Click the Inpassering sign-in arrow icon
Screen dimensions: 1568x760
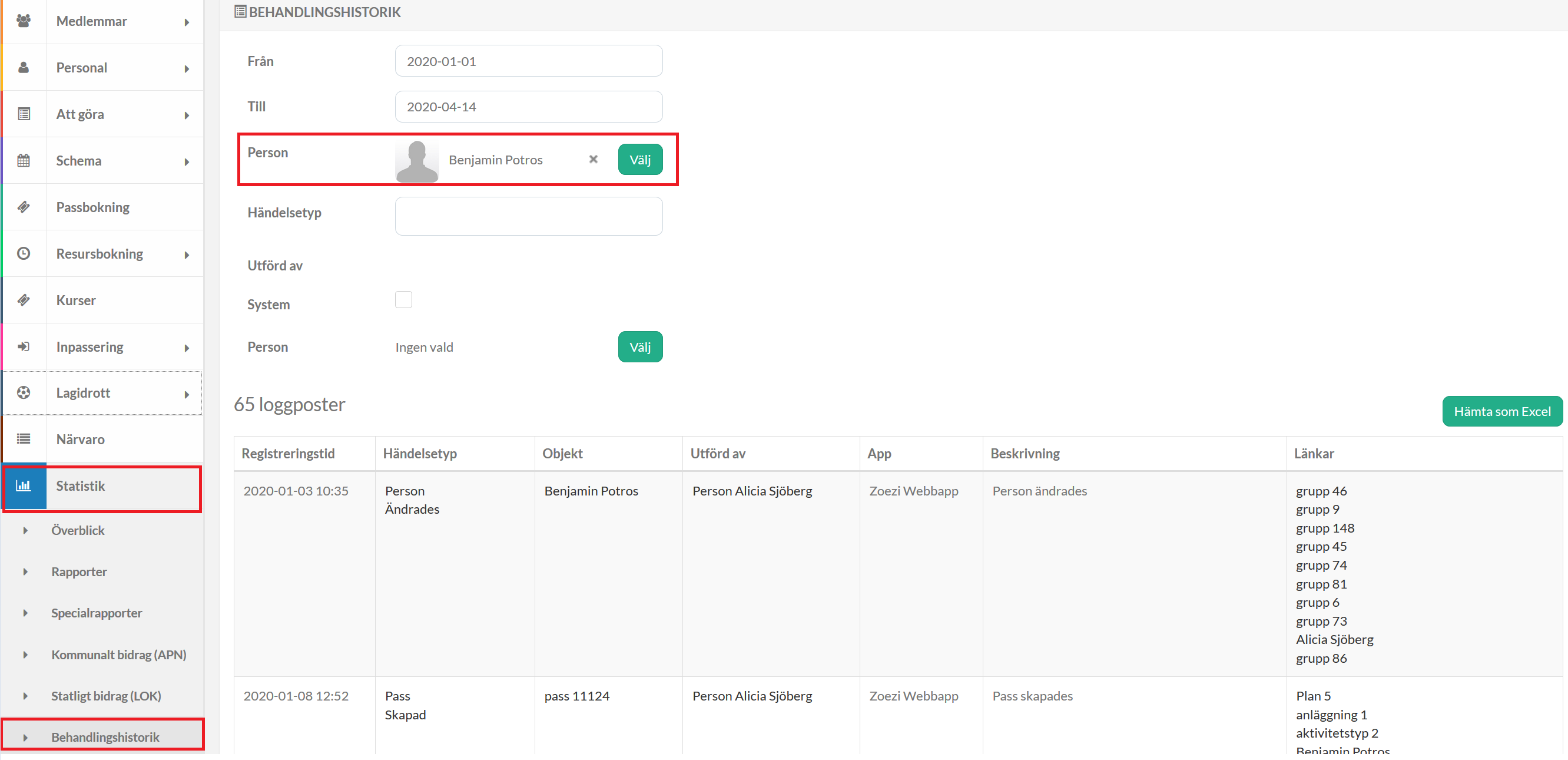[x=24, y=347]
